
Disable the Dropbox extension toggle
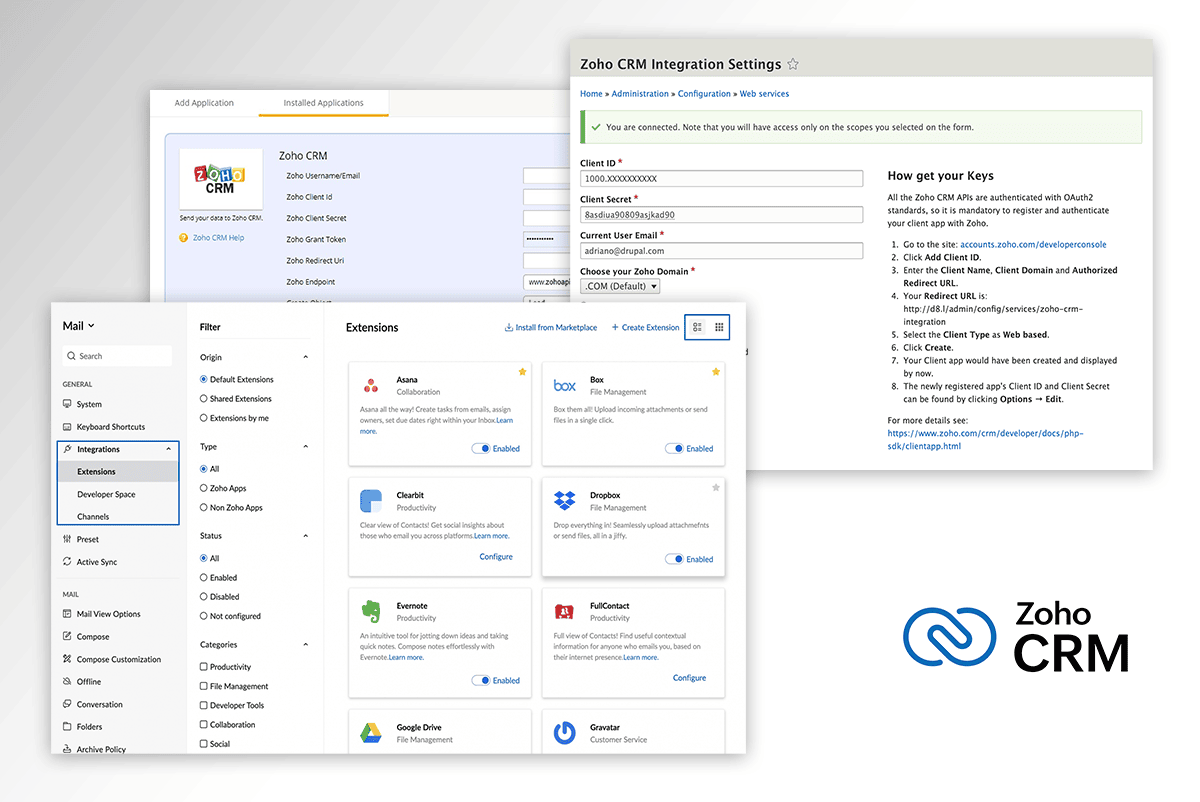click(x=674, y=559)
